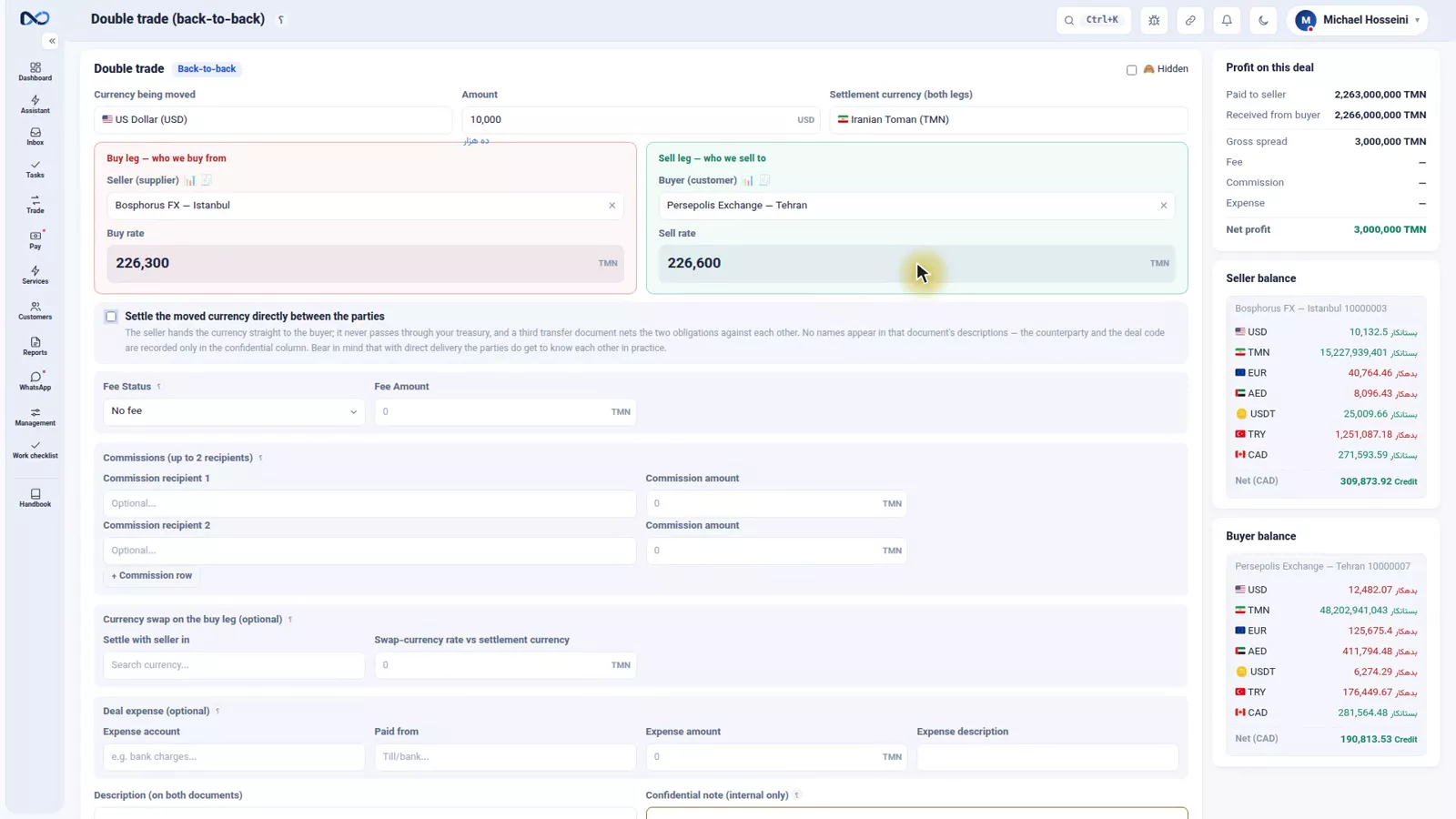Open the Pay section icon
1456x819 pixels.
(35, 240)
